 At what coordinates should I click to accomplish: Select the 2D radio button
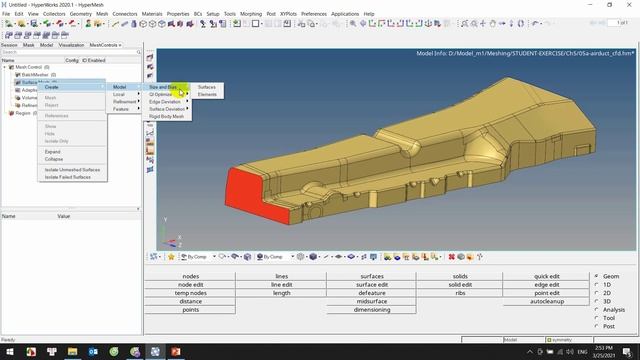[597, 293]
